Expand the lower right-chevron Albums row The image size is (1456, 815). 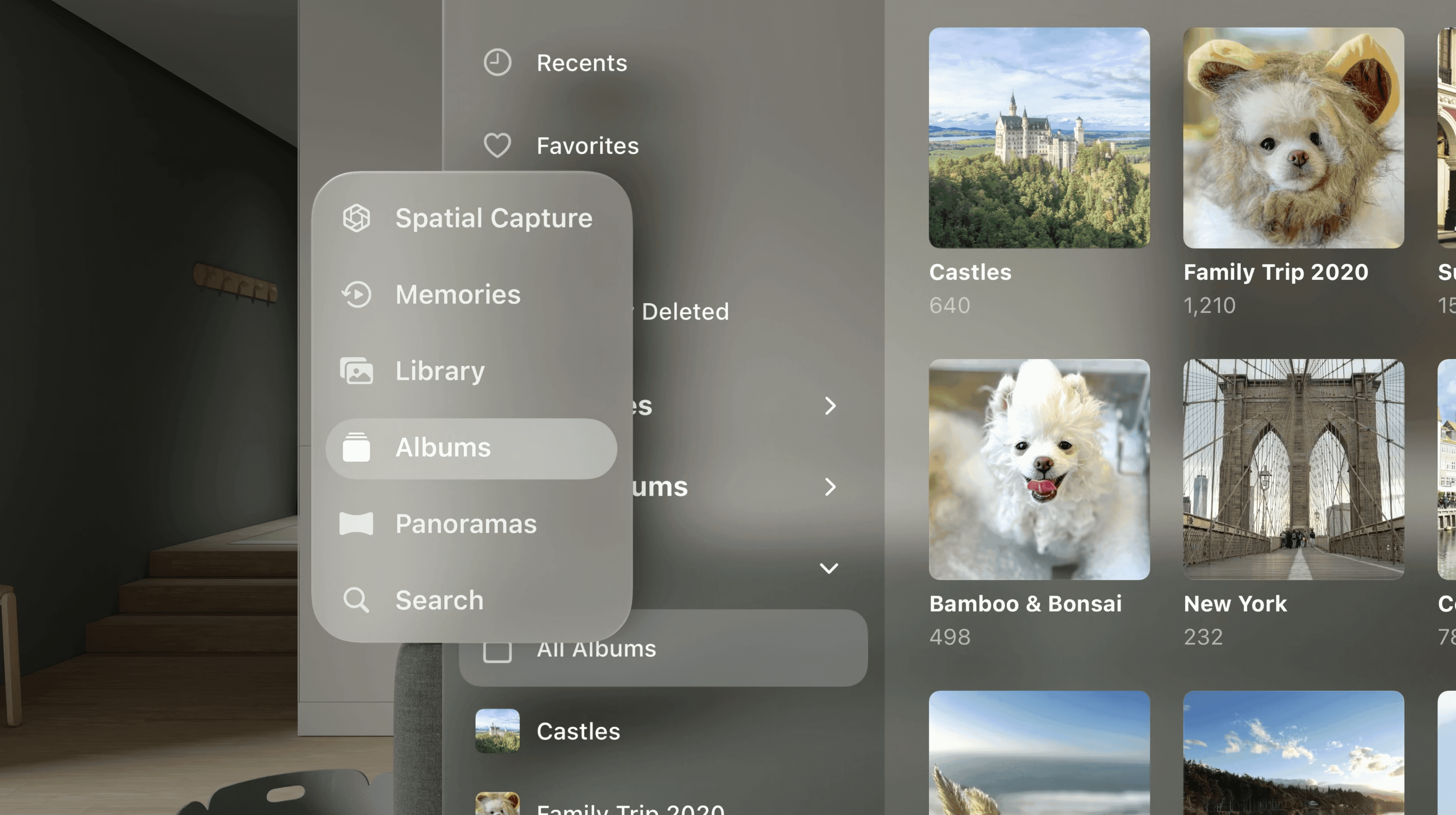830,487
